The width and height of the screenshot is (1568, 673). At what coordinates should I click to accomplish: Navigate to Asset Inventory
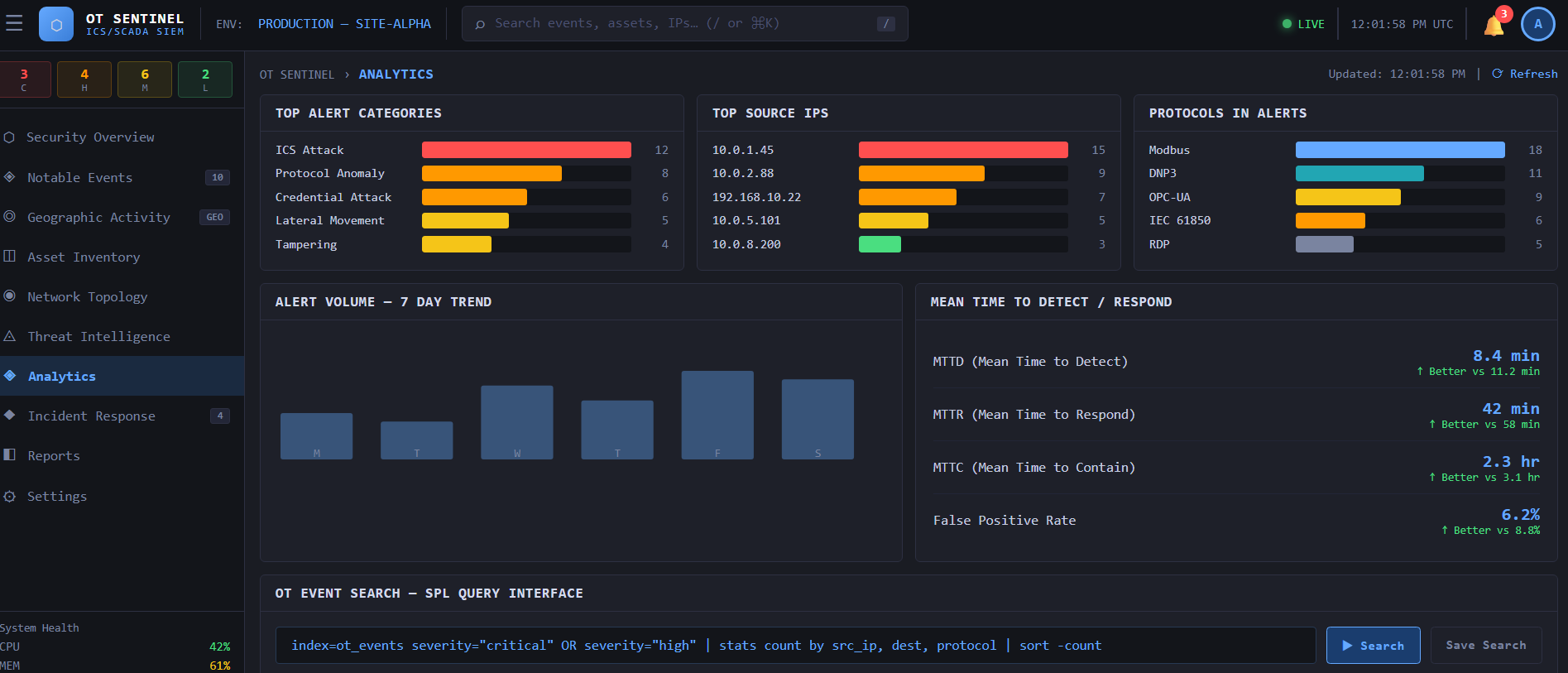click(122, 257)
